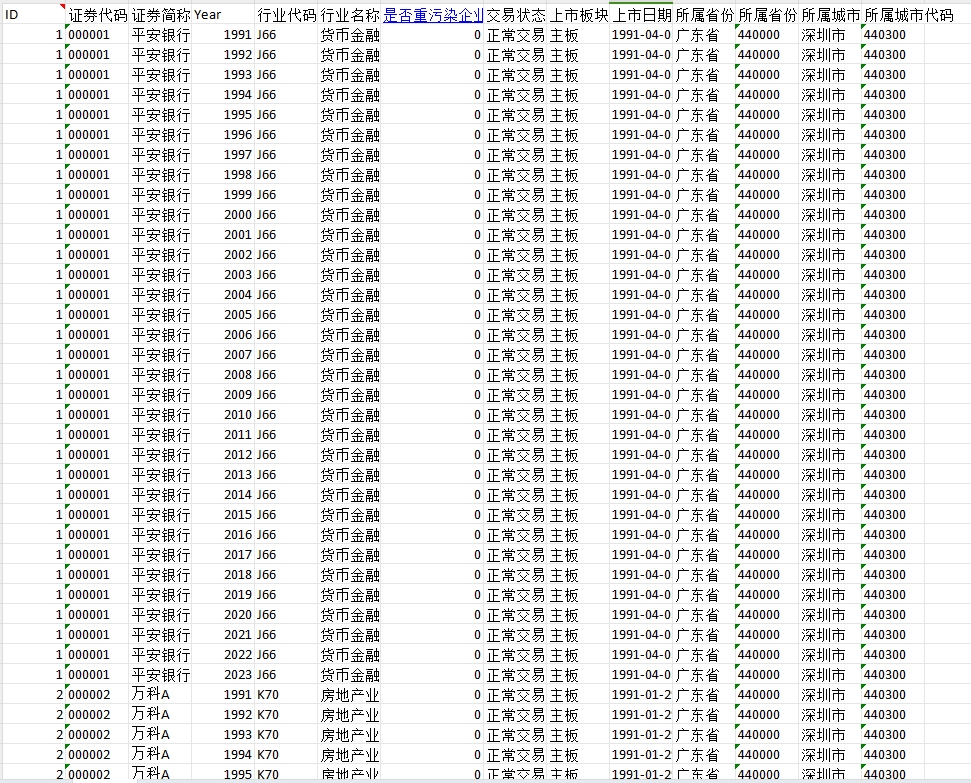Select the 深圳市 cell in the 2009 row
Image resolution: width=971 pixels, height=783 pixels.
tap(830, 395)
